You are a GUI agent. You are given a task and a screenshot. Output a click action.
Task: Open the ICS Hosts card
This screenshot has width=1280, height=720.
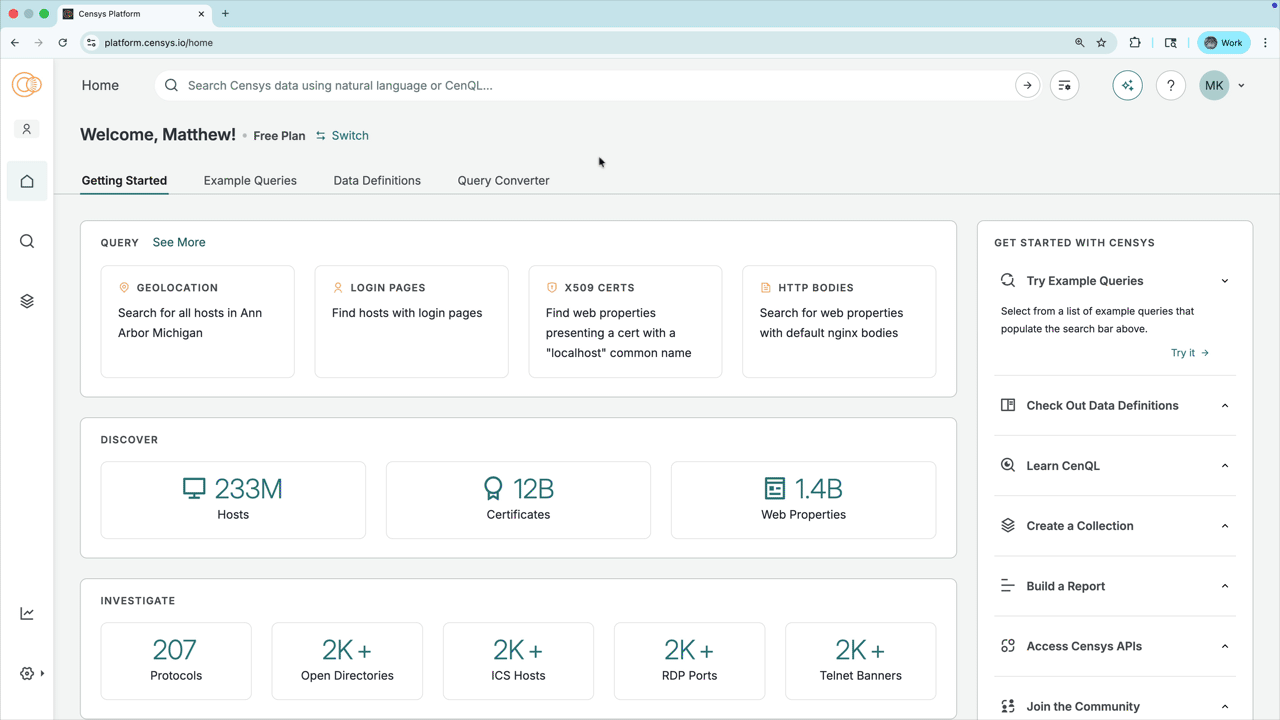click(x=518, y=661)
